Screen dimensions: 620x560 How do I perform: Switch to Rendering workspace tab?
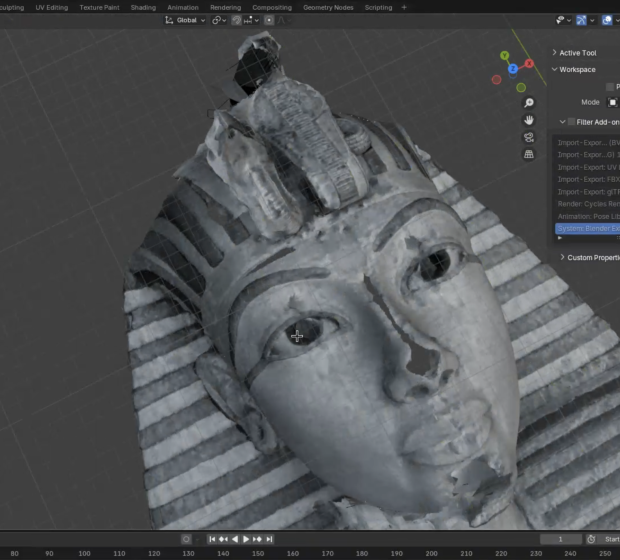225,7
